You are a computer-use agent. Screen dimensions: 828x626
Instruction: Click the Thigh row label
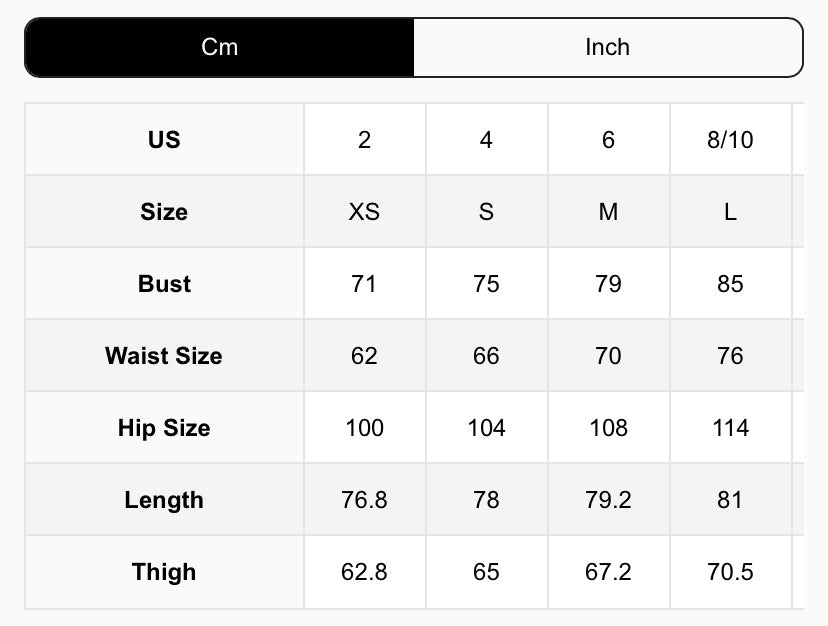click(164, 572)
